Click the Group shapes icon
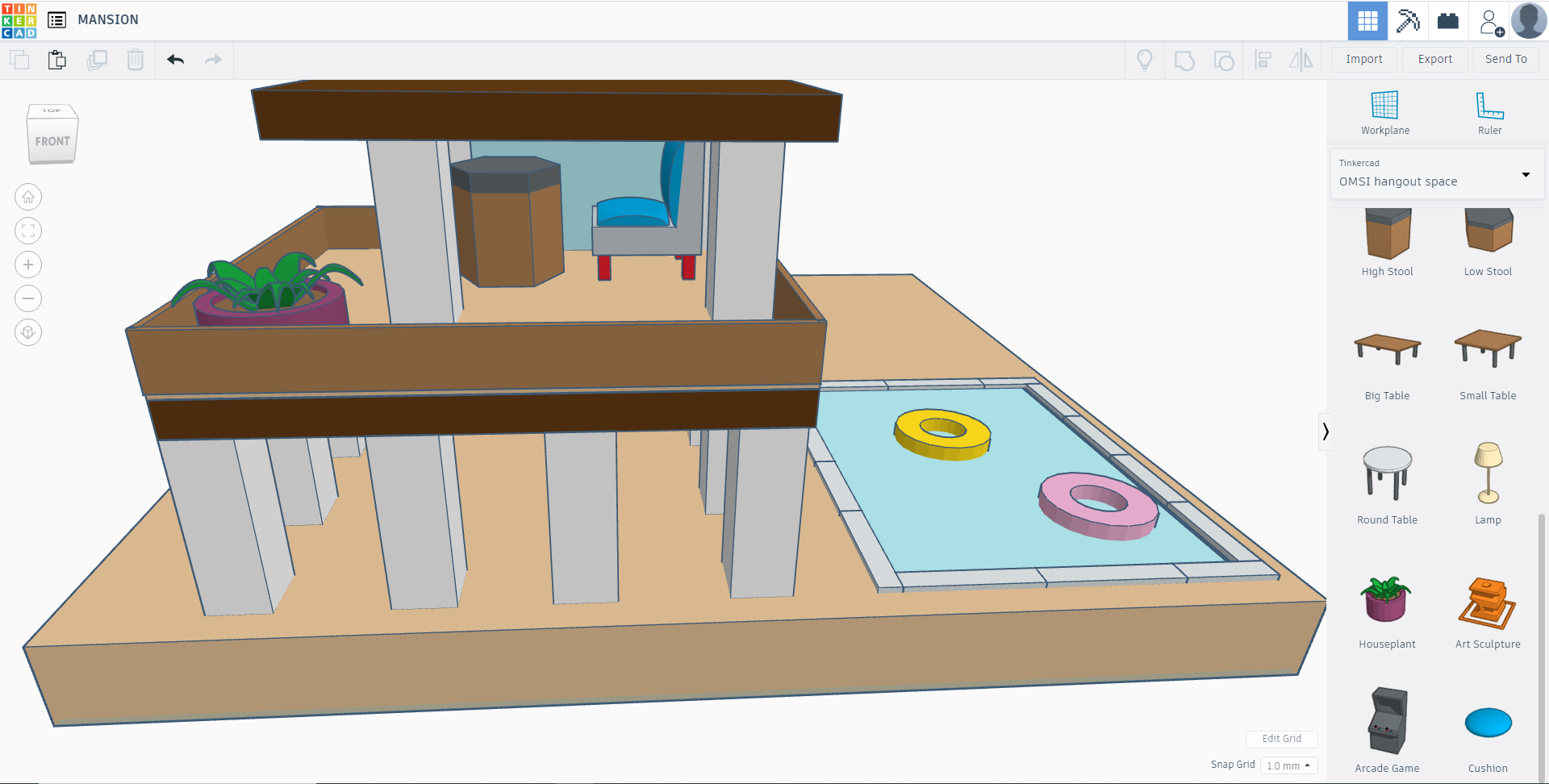The image size is (1549, 784). coord(1184,60)
